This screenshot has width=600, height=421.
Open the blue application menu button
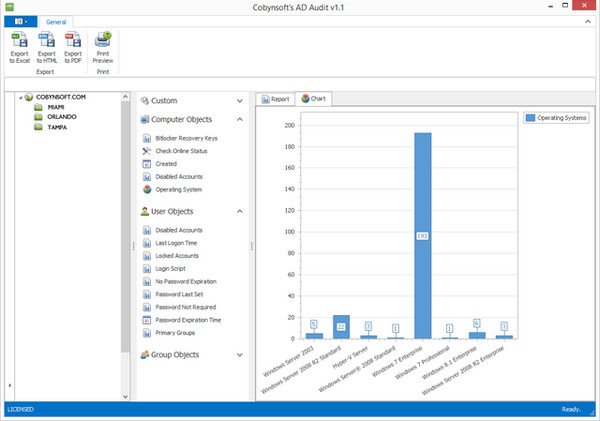click(x=21, y=21)
